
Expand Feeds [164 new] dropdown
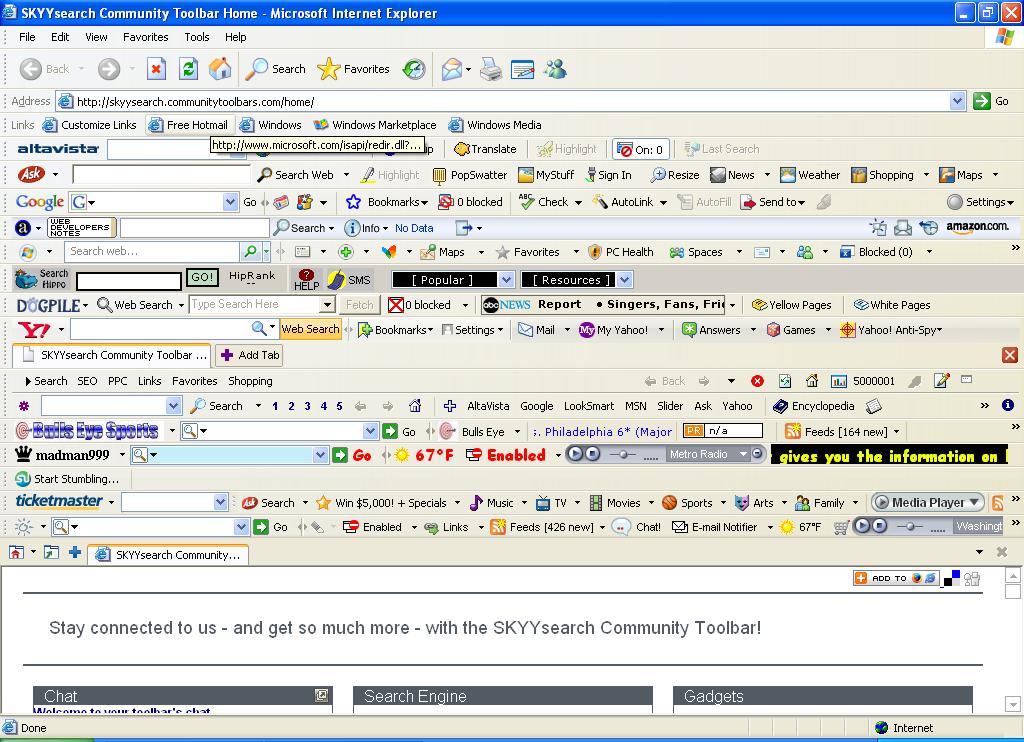coord(897,432)
